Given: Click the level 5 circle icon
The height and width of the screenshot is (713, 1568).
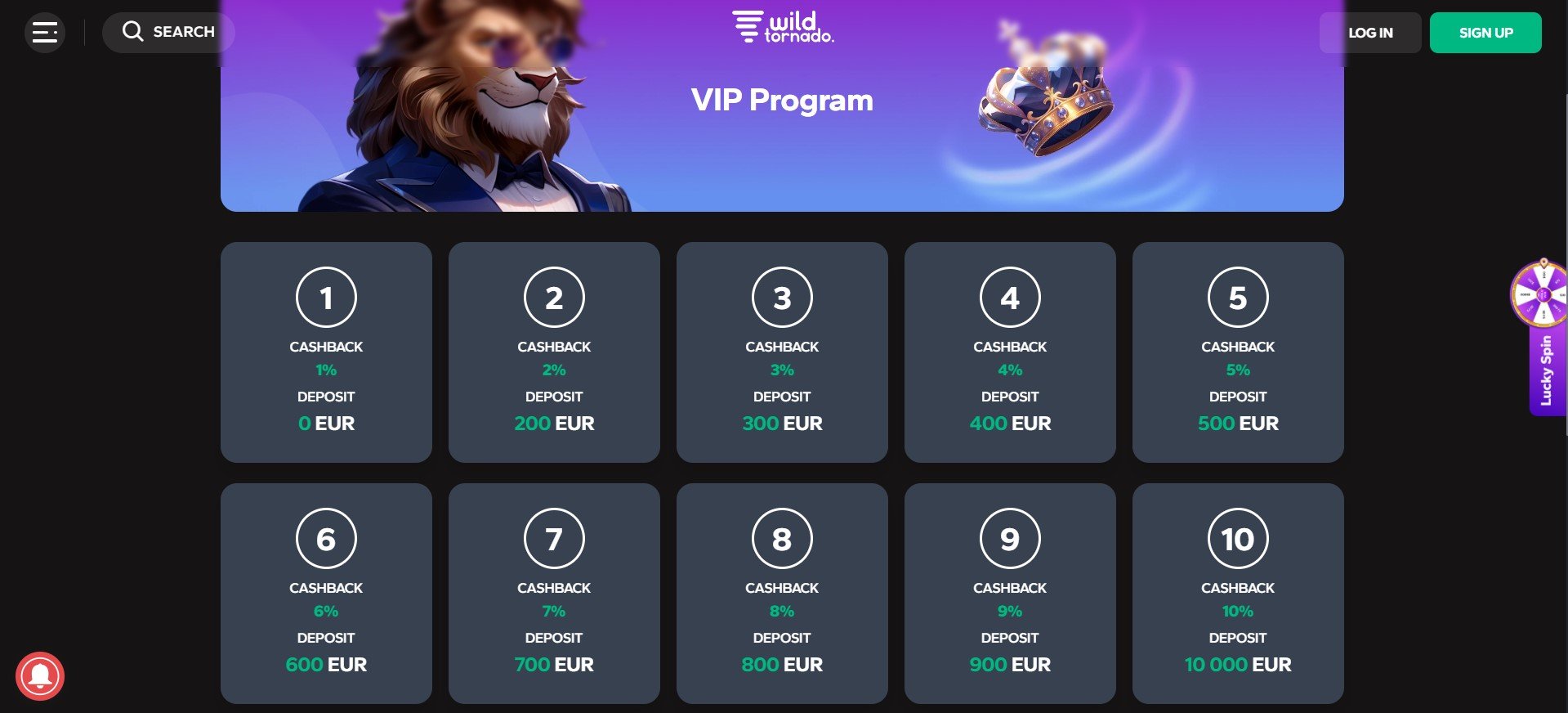Looking at the screenshot, I should pyautogui.click(x=1238, y=298).
